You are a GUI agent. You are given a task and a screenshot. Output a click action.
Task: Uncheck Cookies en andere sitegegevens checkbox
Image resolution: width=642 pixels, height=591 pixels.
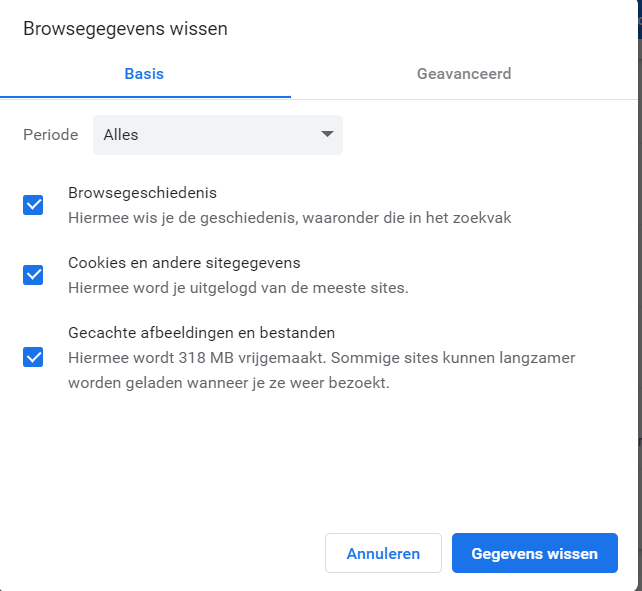tap(33, 275)
